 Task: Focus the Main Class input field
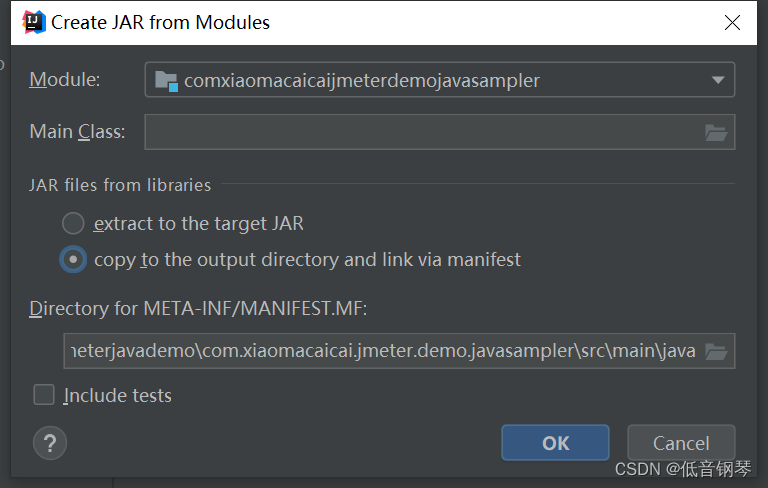click(x=440, y=132)
